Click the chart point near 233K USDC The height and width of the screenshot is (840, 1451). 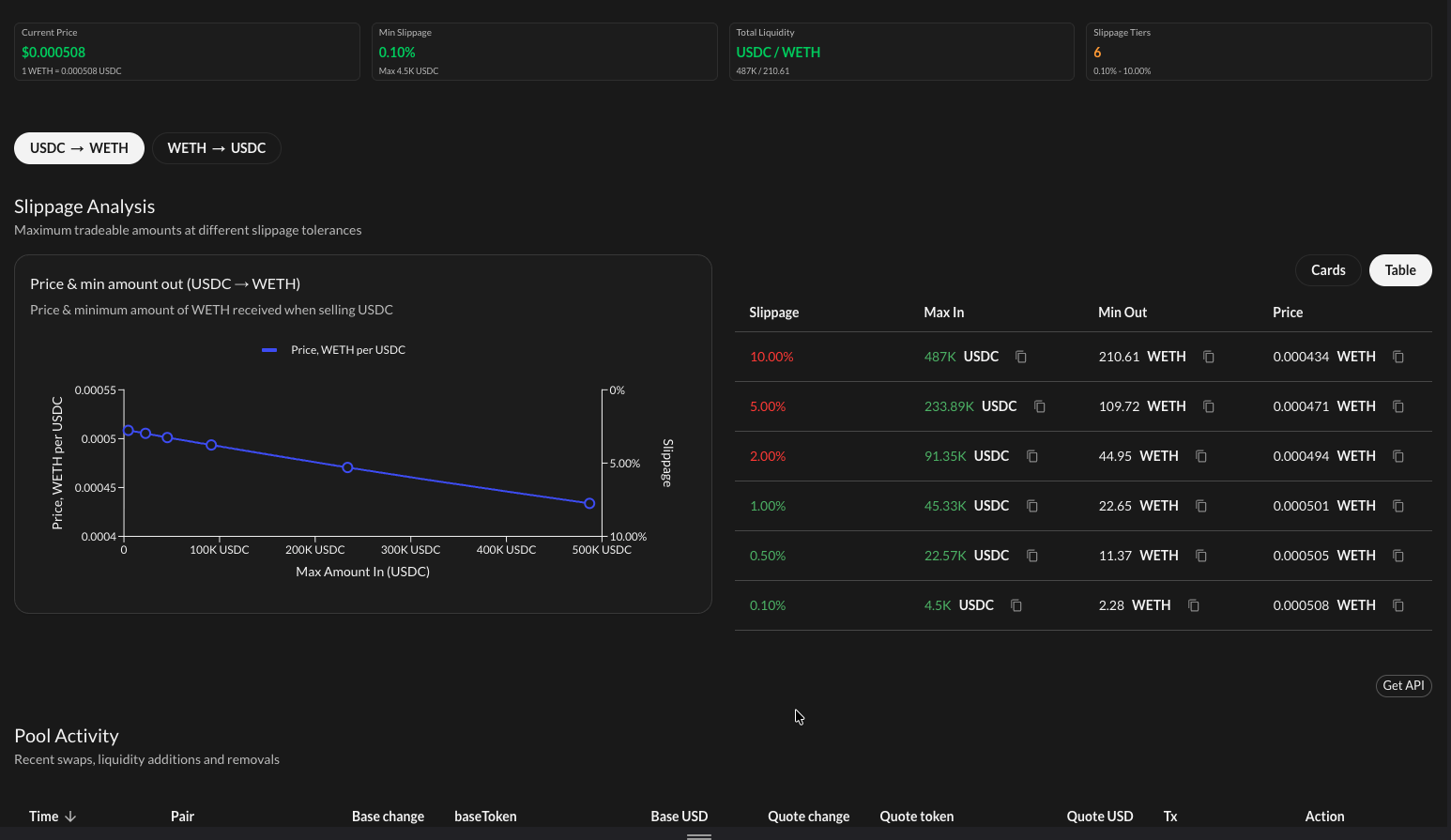coord(347,467)
